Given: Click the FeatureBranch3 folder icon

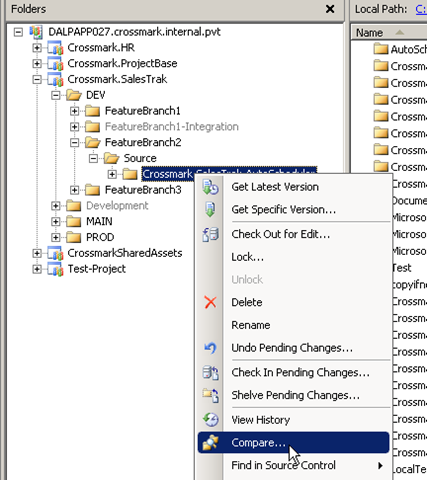Looking at the screenshot, I should tap(92, 190).
